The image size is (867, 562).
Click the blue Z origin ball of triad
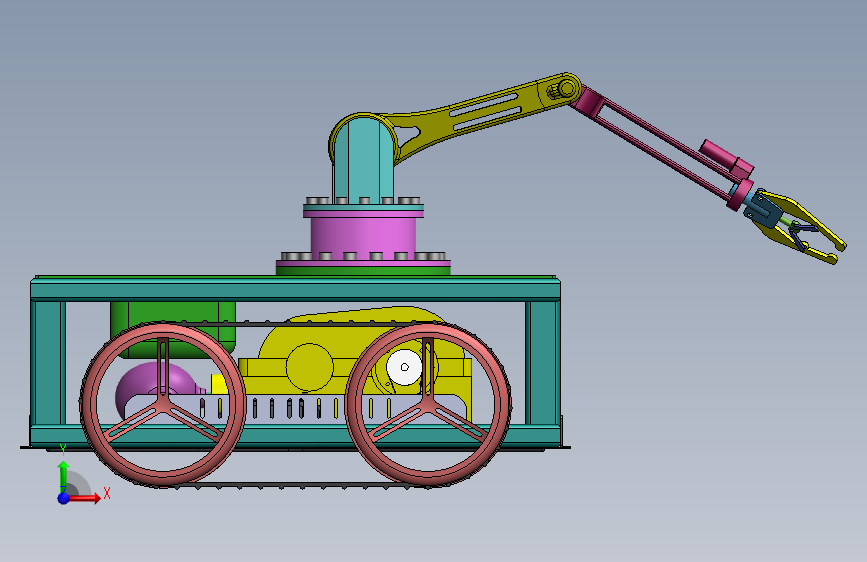64,498
